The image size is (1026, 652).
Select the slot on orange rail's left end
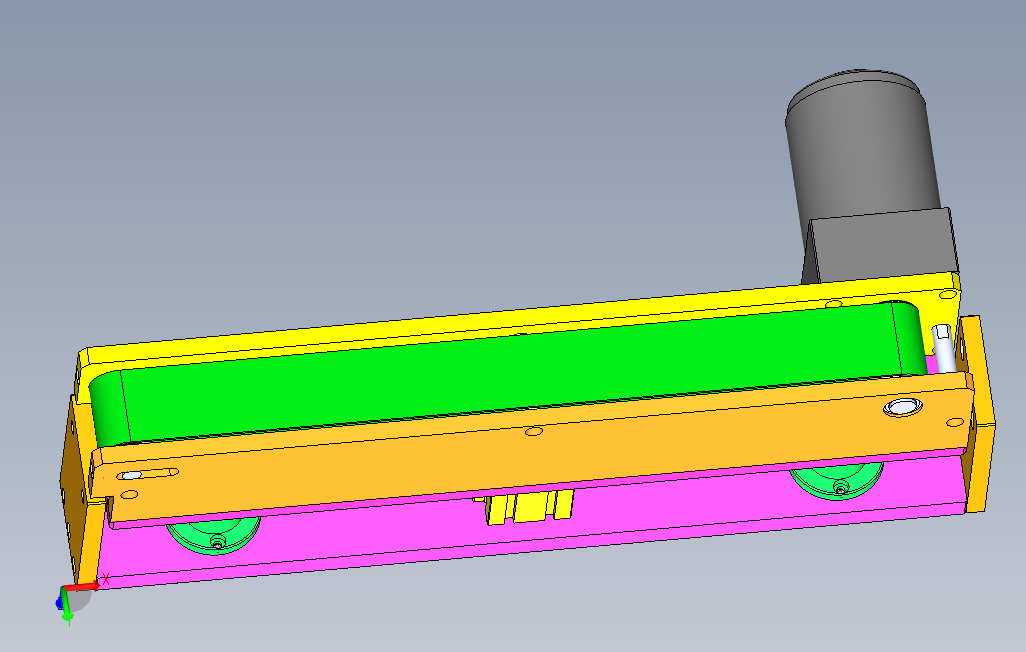148,473
